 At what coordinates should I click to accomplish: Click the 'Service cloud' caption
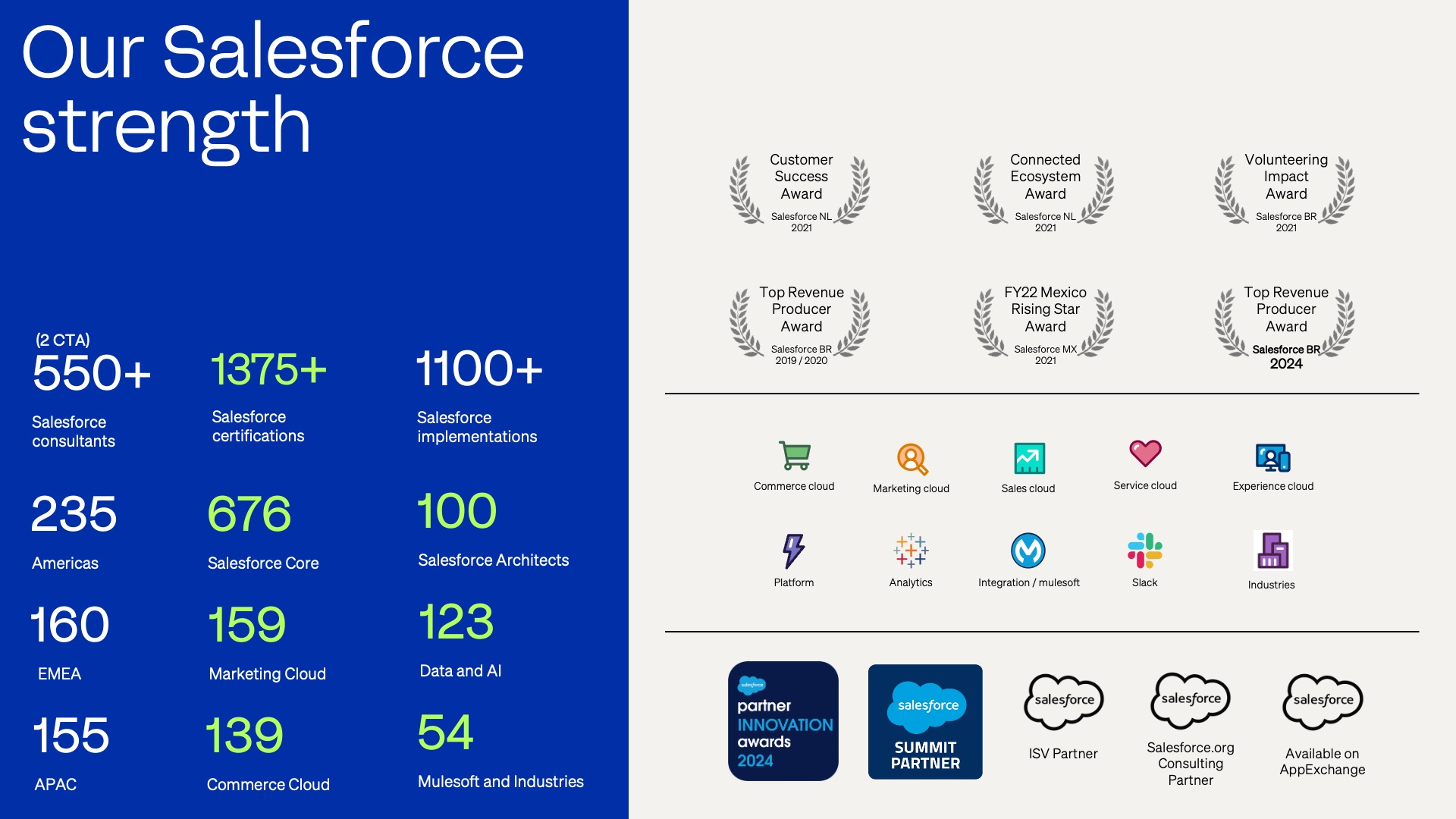coord(1145,485)
